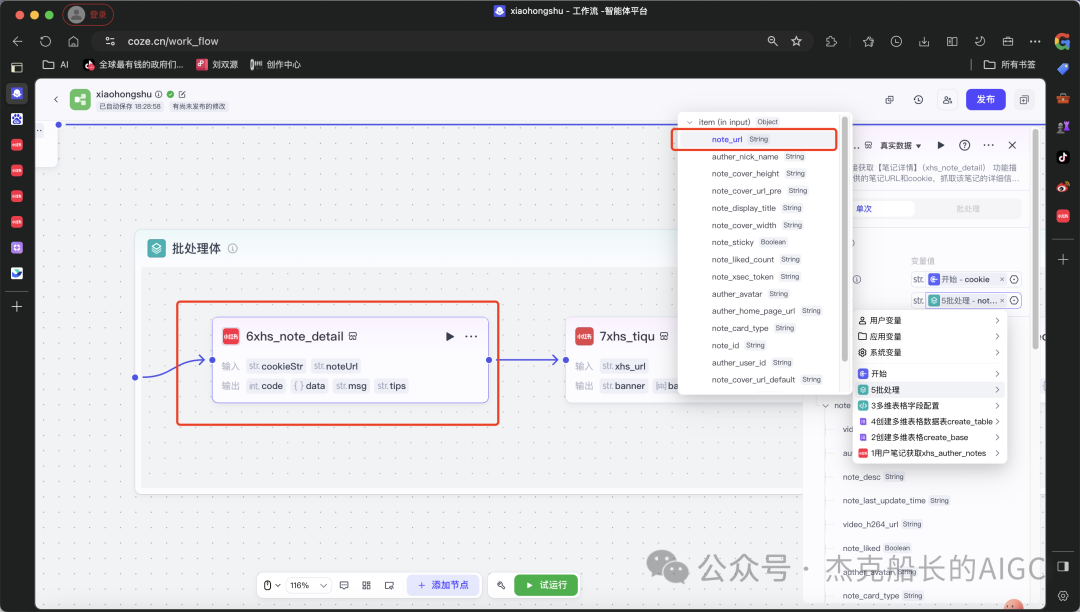
Task: Run the 6xhs_note_detail node with play icon
Action: (450, 337)
